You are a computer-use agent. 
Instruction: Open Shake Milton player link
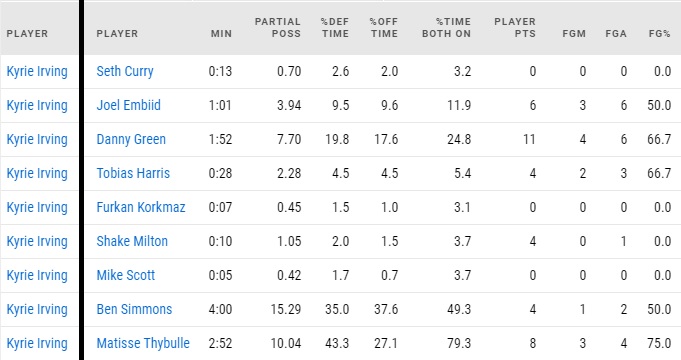tap(132, 241)
